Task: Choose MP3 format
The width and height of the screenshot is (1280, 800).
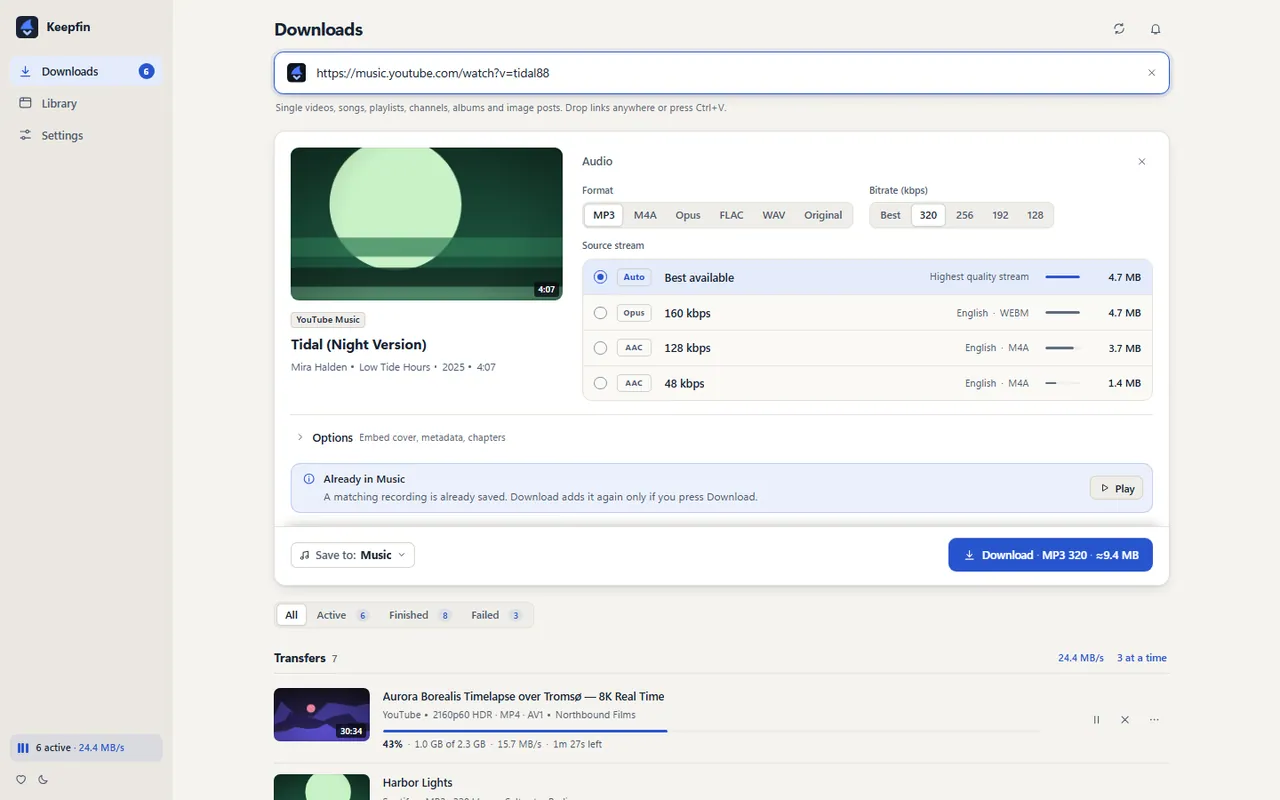Action: [x=604, y=215]
